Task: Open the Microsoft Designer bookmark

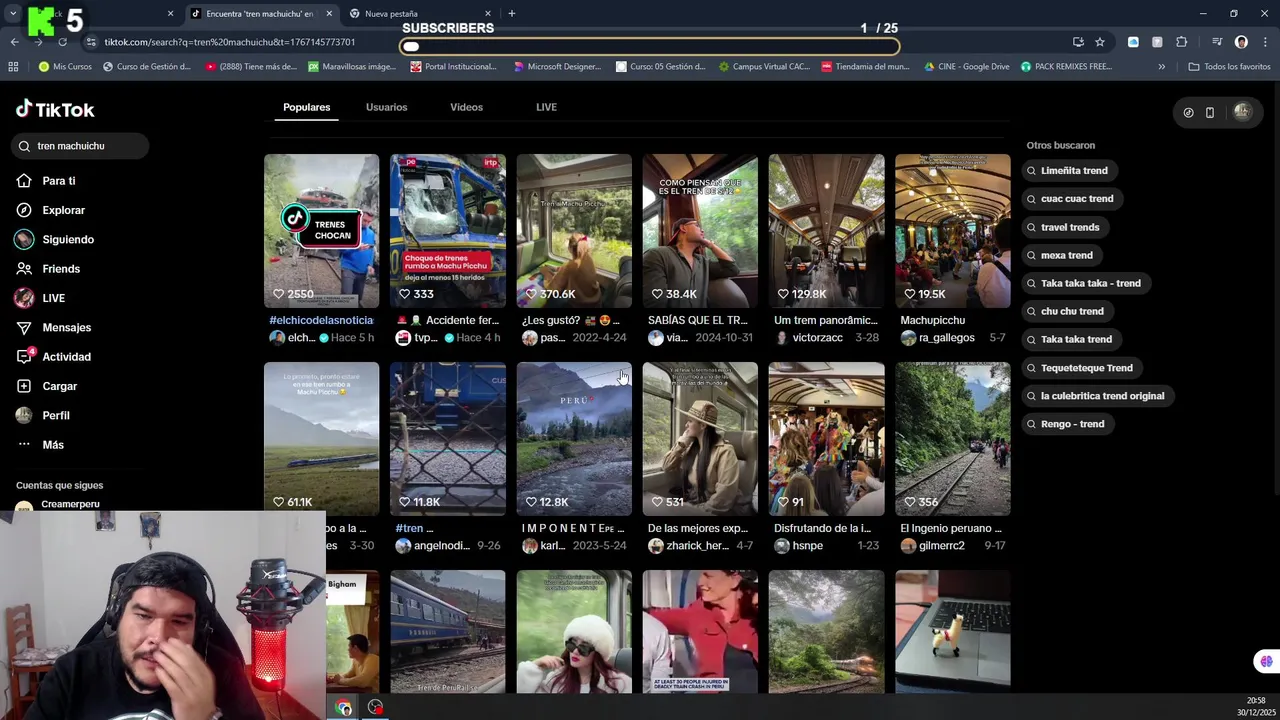Action: [x=557, y=67]
